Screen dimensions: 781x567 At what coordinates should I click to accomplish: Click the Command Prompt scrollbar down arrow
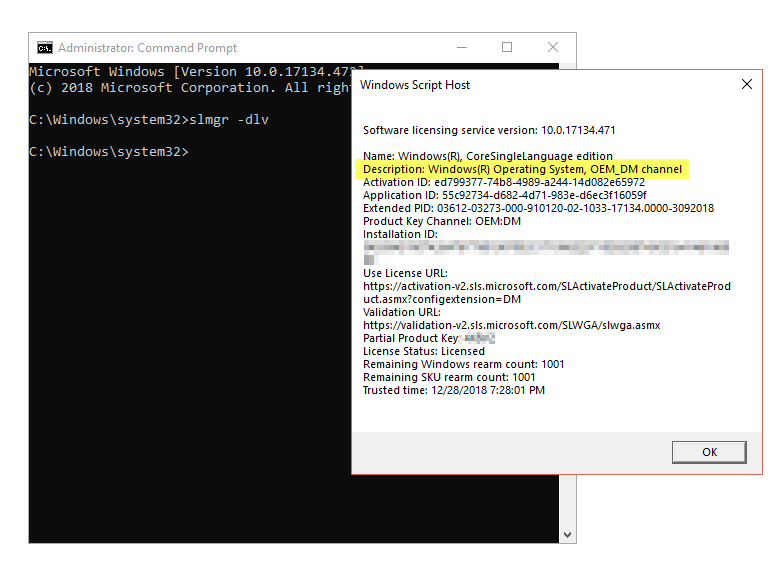pyautogui.click(x=567, y=535)
